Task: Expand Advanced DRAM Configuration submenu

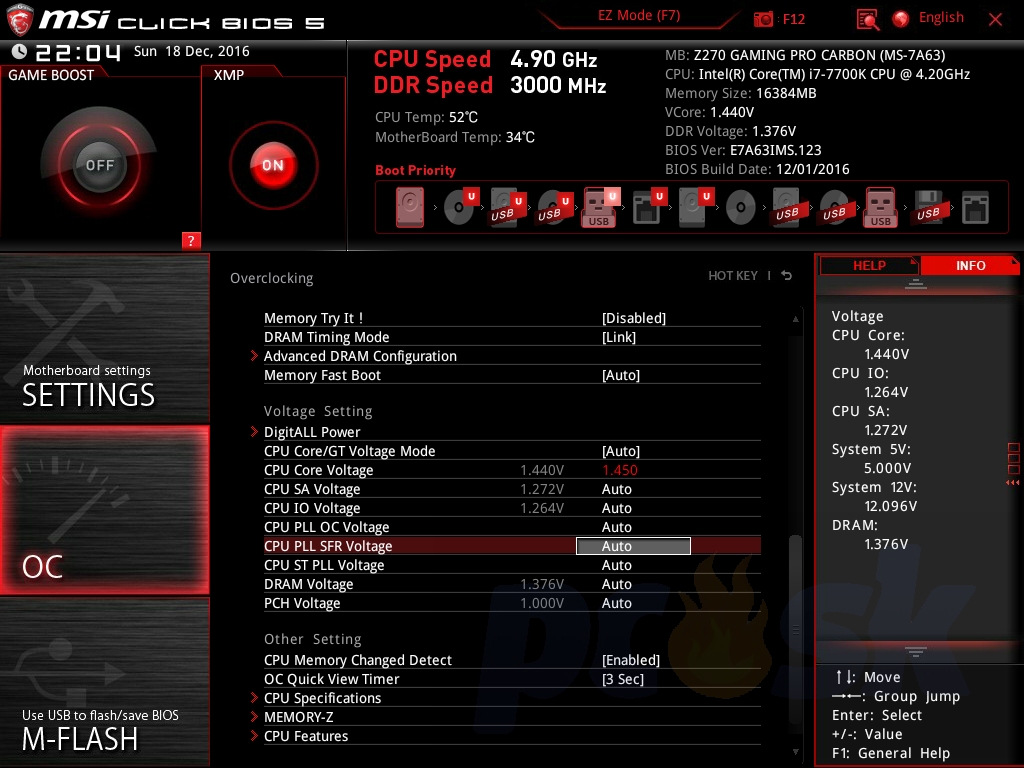Action: [x=360, y=356]
